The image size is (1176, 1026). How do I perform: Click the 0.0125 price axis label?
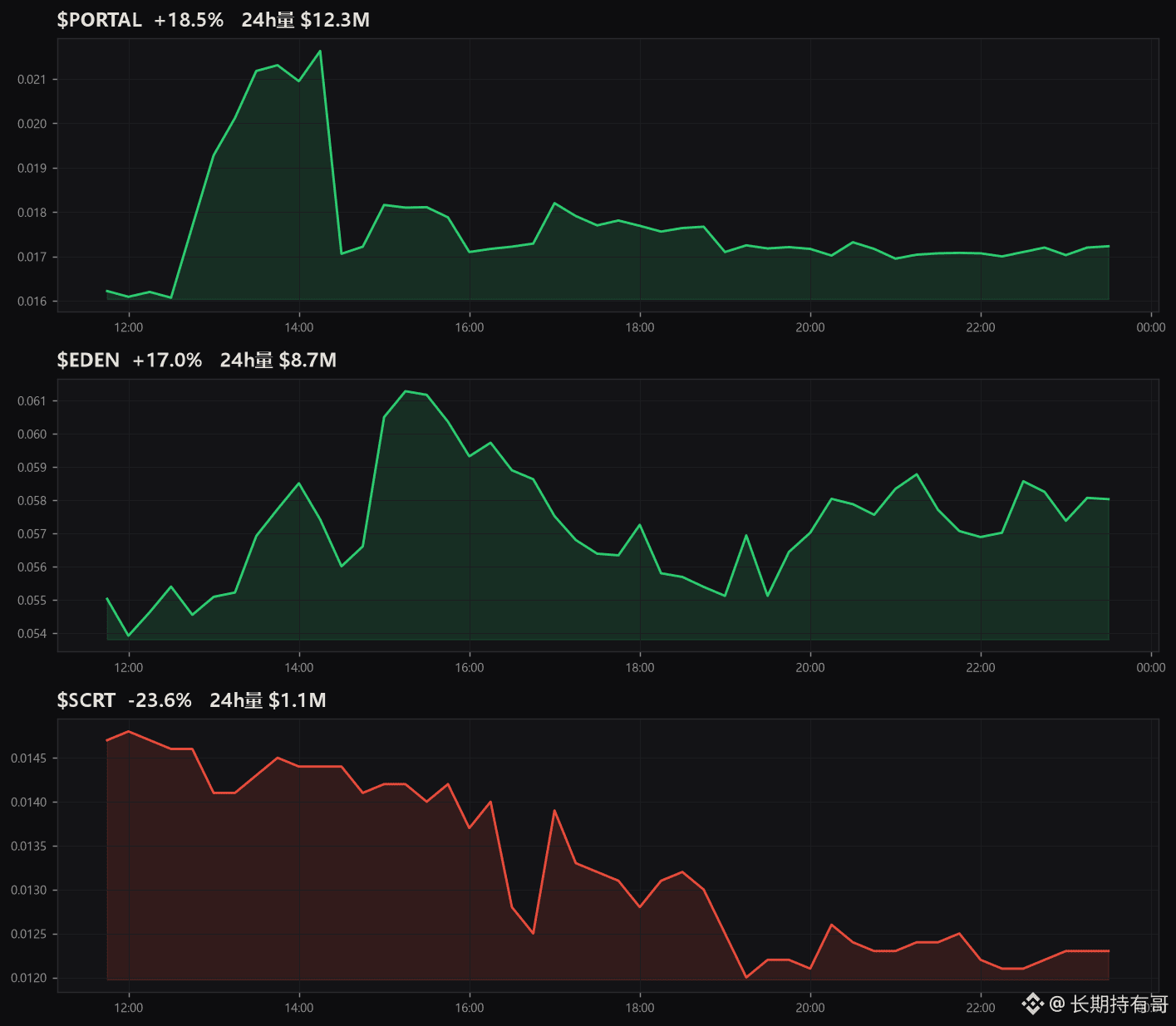29,934
